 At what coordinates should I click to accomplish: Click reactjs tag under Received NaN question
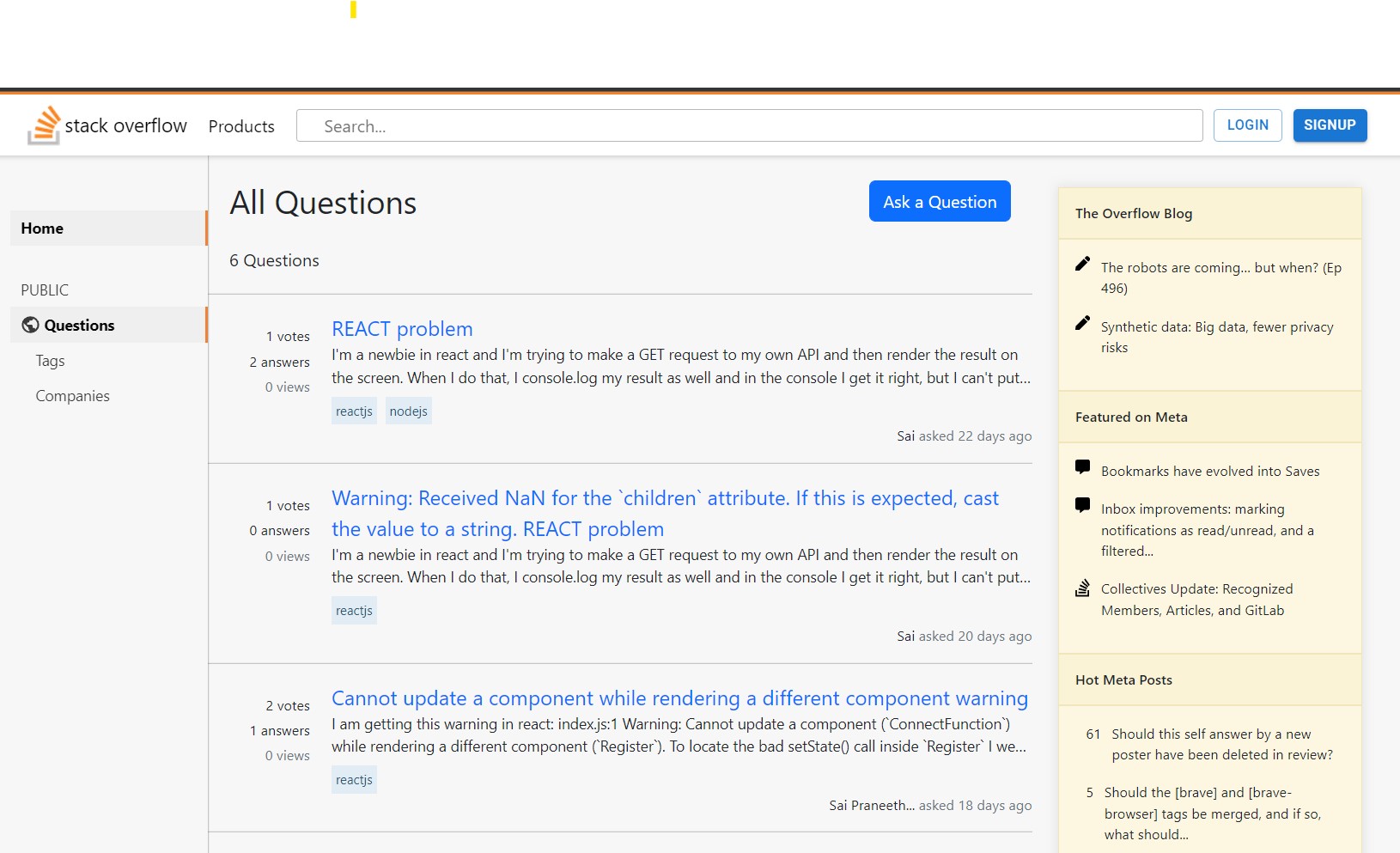(x=354, y=611)
